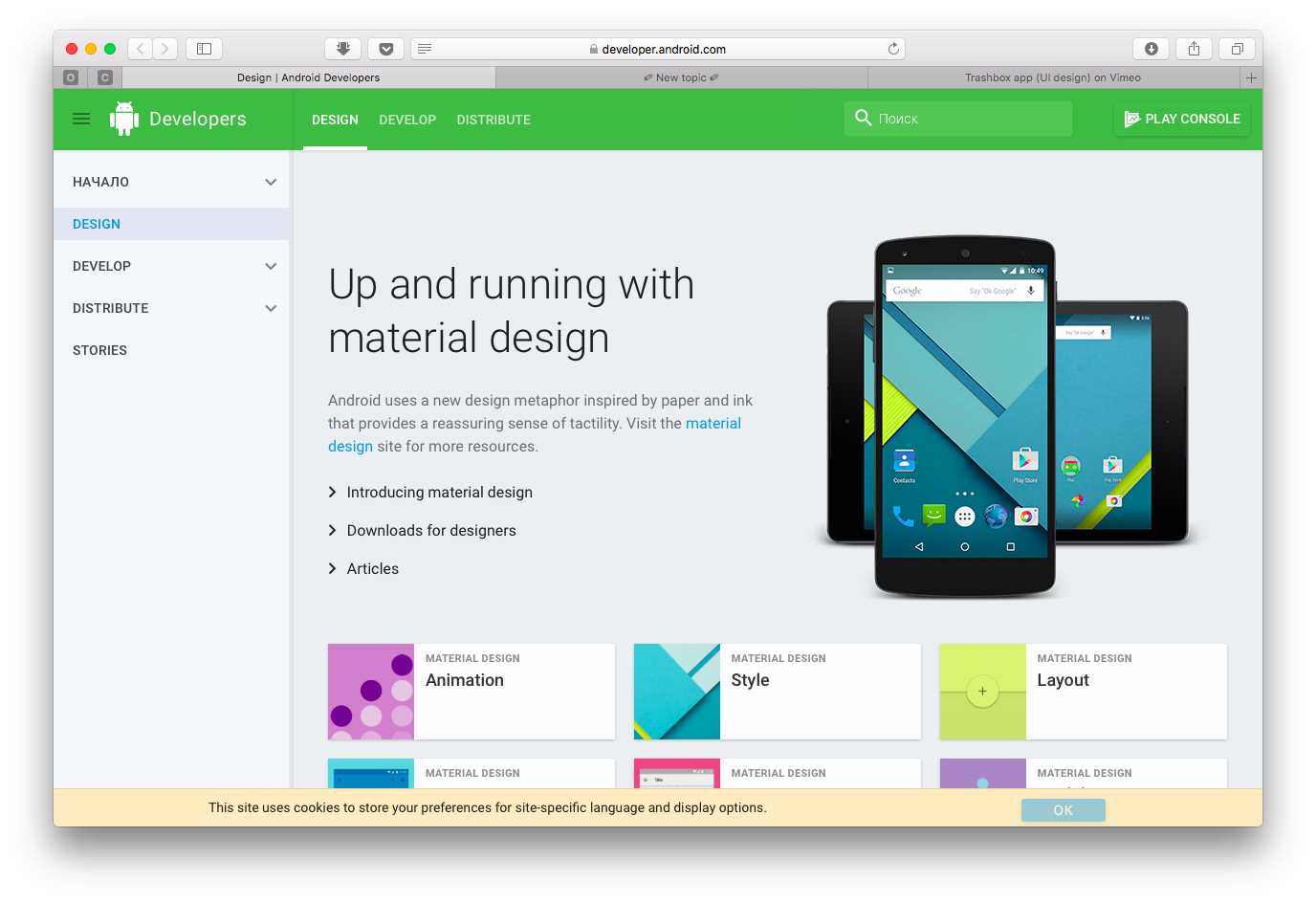1316x903 pixels.
Task: Open the Style material design card
Action: coord(778,692)
